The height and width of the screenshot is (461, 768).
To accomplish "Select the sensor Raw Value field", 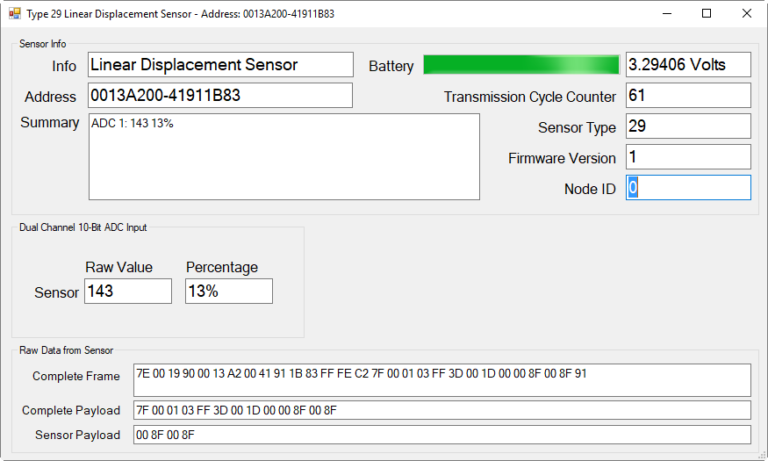I will [128, 291].
